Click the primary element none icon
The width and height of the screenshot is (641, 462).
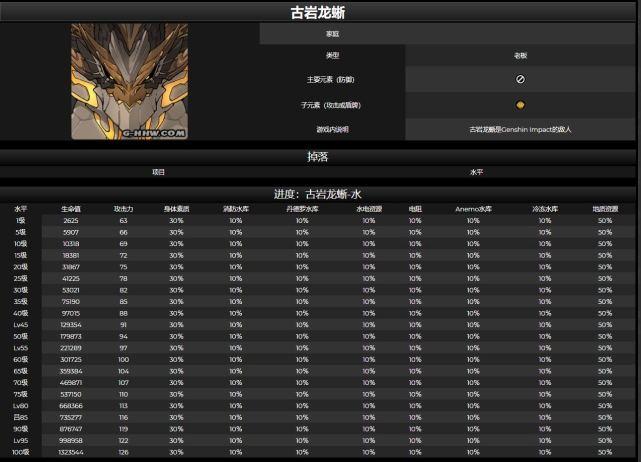pos(520,79)
